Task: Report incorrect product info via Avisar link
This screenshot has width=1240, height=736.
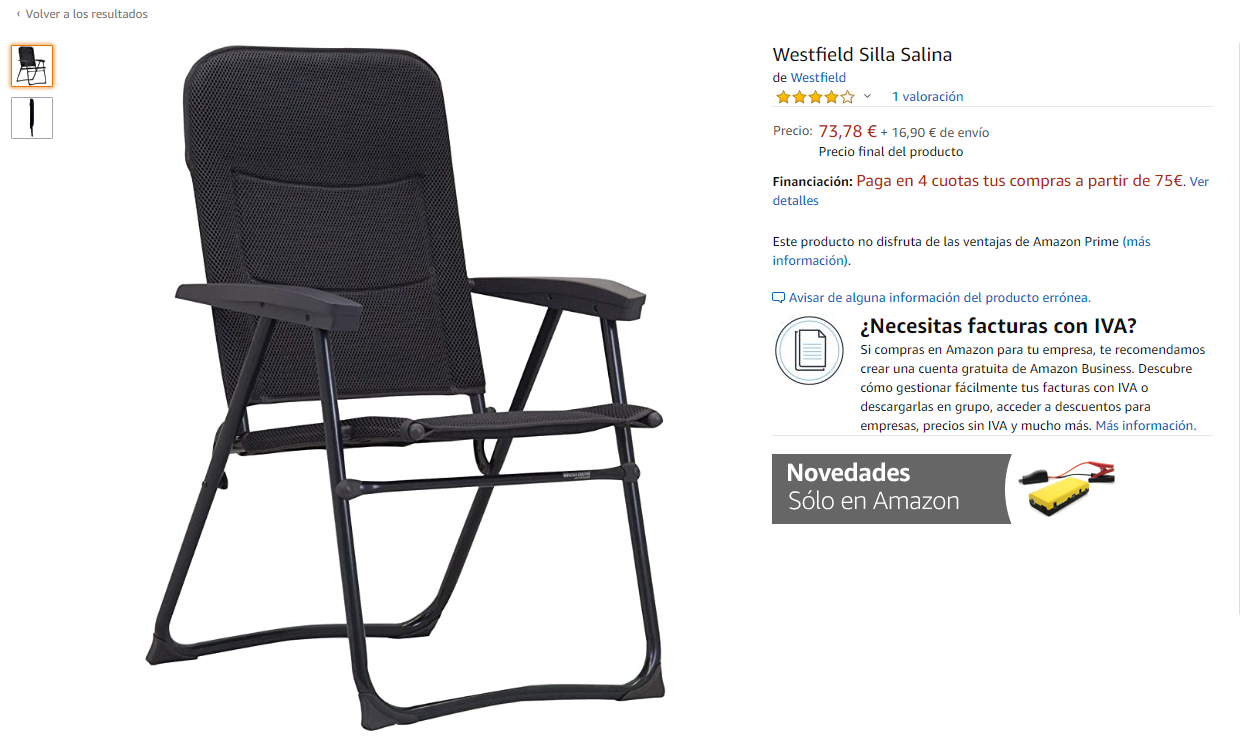Action: (939, 298)
